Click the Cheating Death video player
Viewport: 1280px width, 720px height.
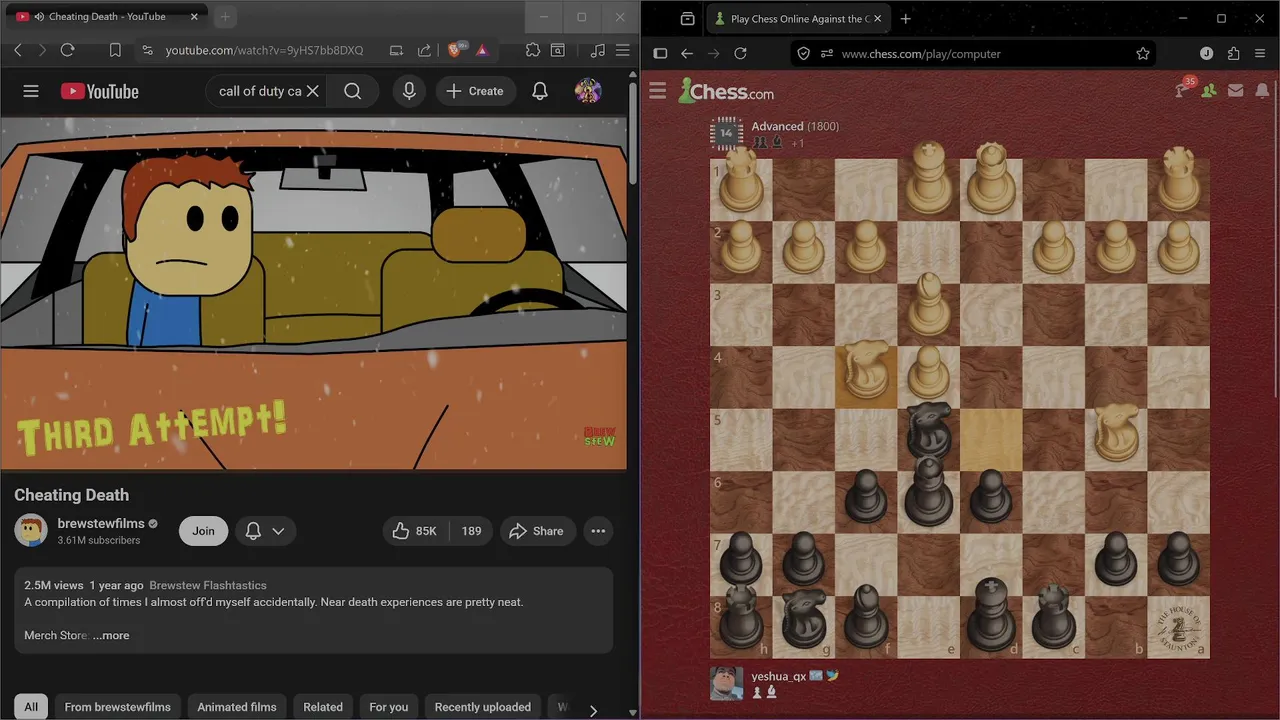pos(314,294)
